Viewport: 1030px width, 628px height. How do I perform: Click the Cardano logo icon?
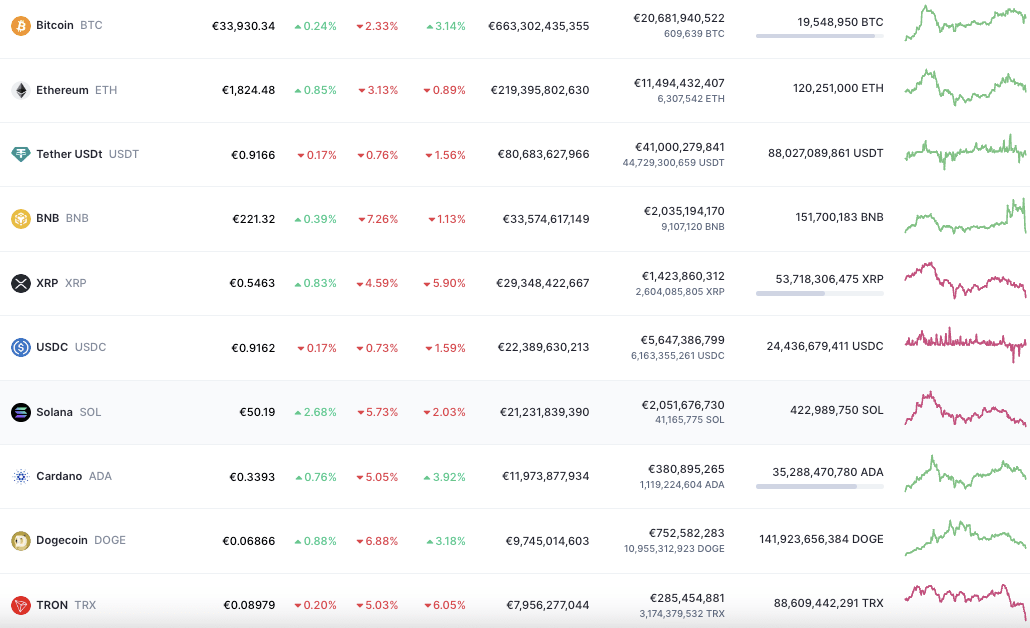[21, 476]
